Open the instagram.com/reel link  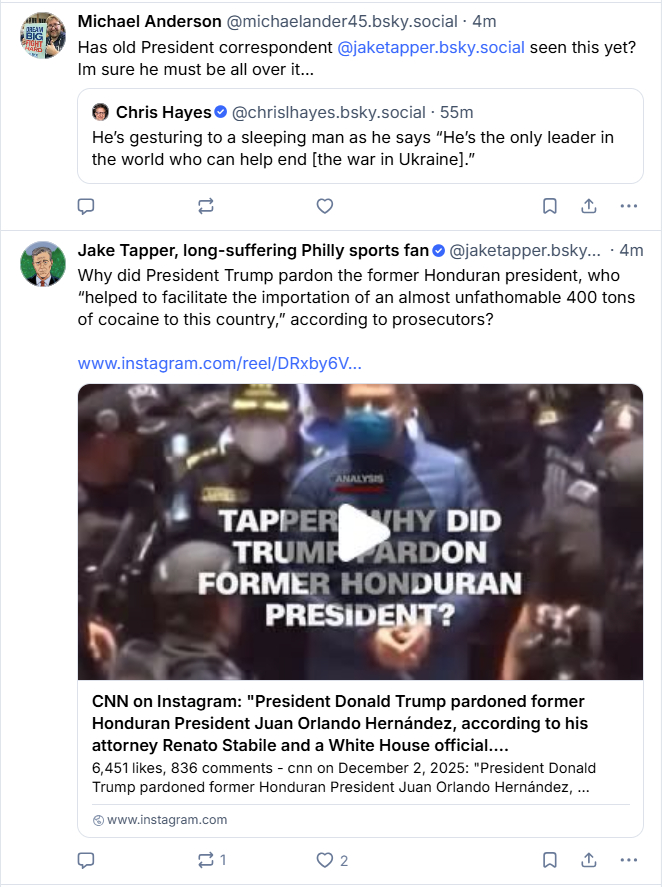click(x=219, y=363)
